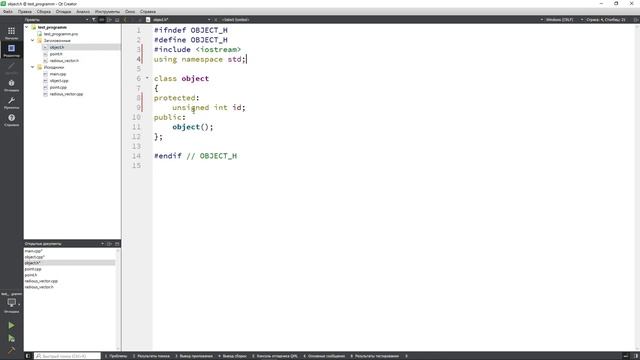Click the green Run button
This screenshot has height=360, width=640.
tap(11, 325)
